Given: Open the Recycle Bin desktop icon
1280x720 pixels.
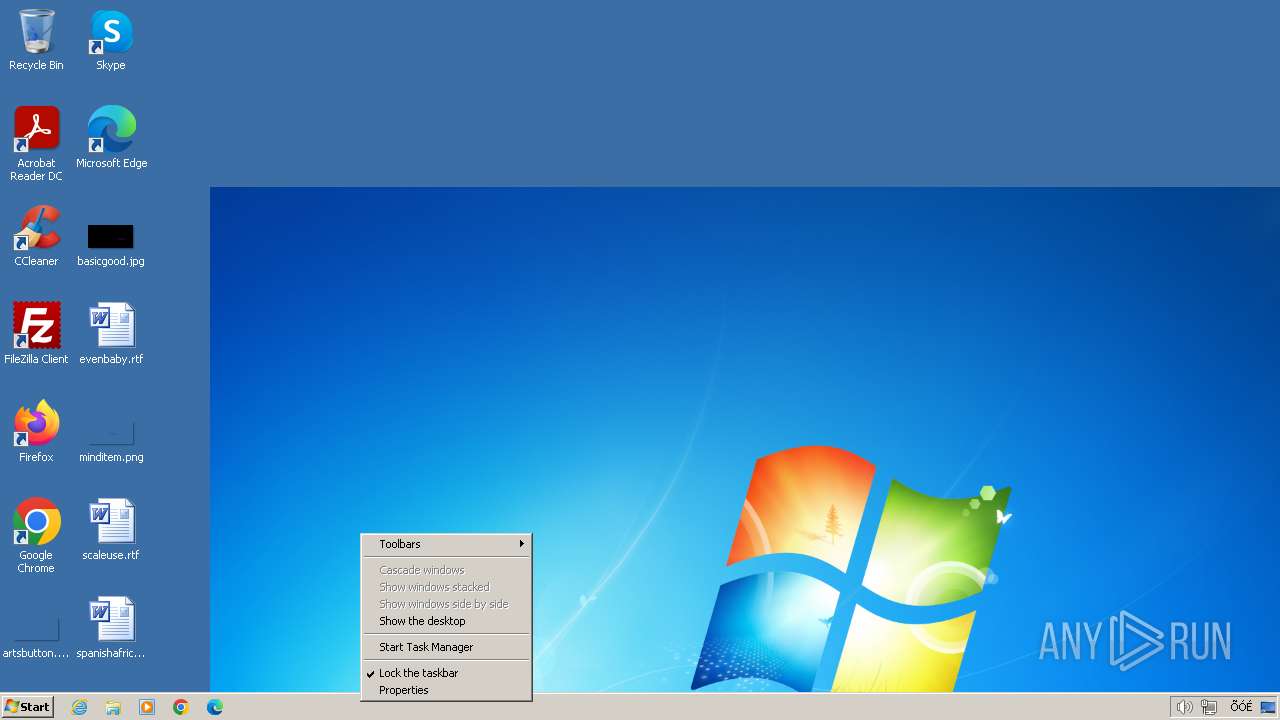Looking at the screenshot, I should 36,40.
